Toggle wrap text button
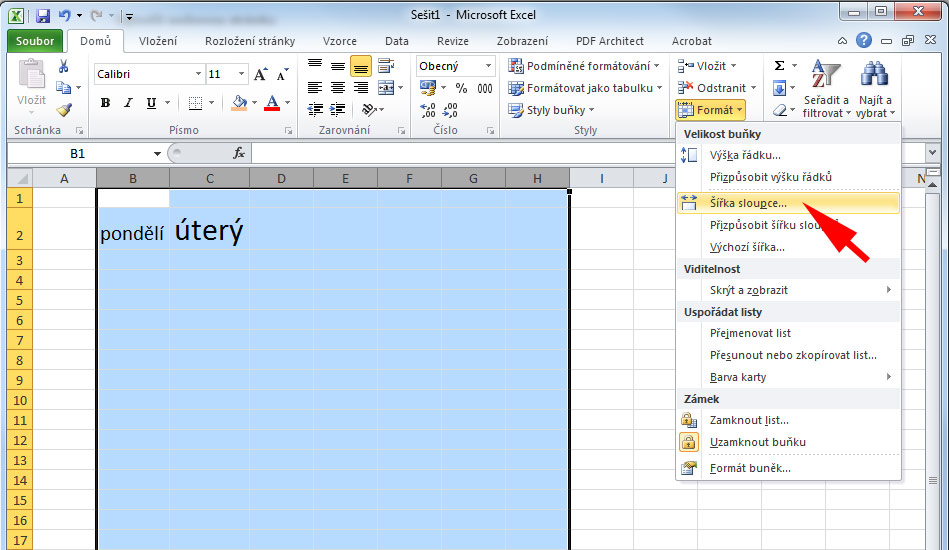 pos(386,65)
